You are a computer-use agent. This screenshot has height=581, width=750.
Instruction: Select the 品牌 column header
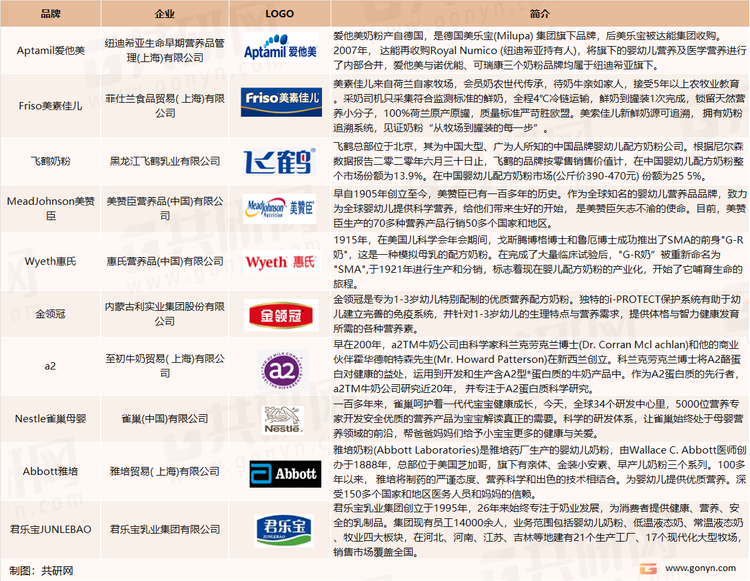click(x=51, y=13)
